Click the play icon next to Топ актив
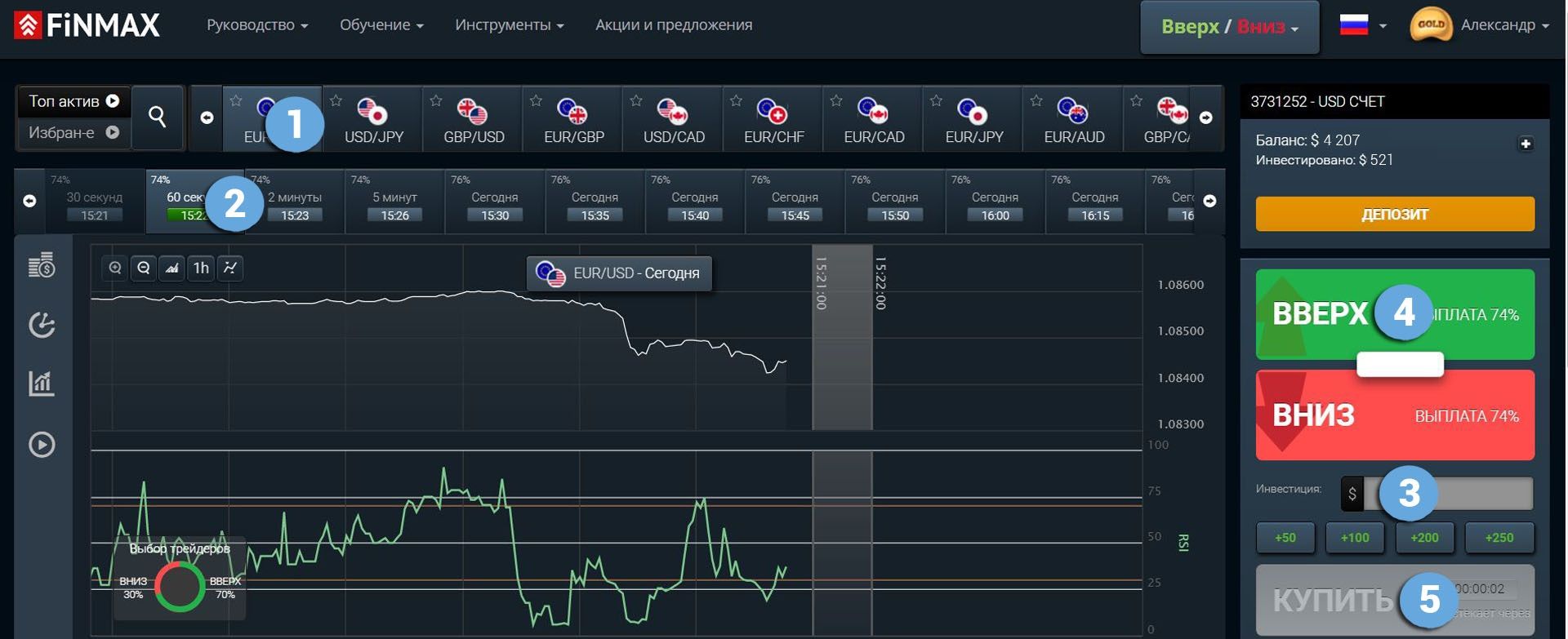Screen dimensions: 1568x639 [113, 100]
